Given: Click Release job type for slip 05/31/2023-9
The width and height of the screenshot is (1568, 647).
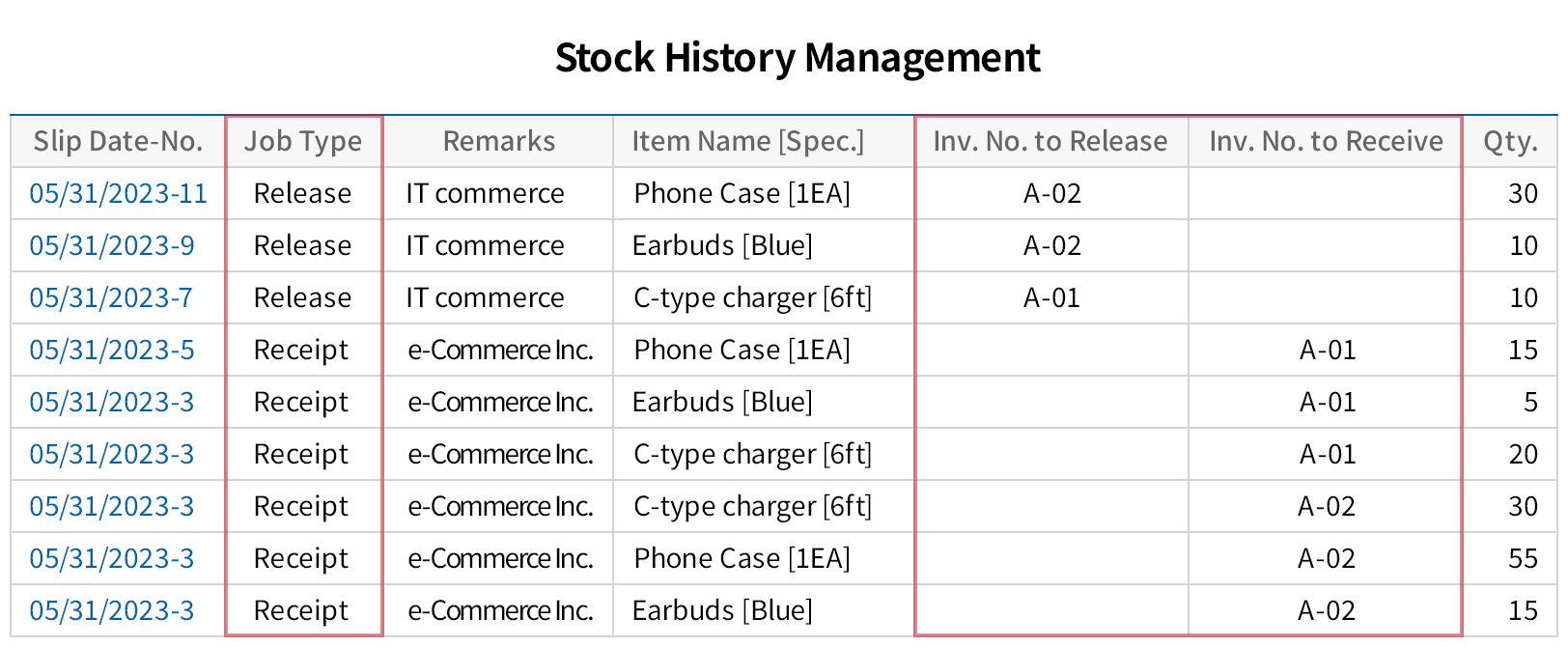Looking at the screenshot, I should (x=302, y=245).
